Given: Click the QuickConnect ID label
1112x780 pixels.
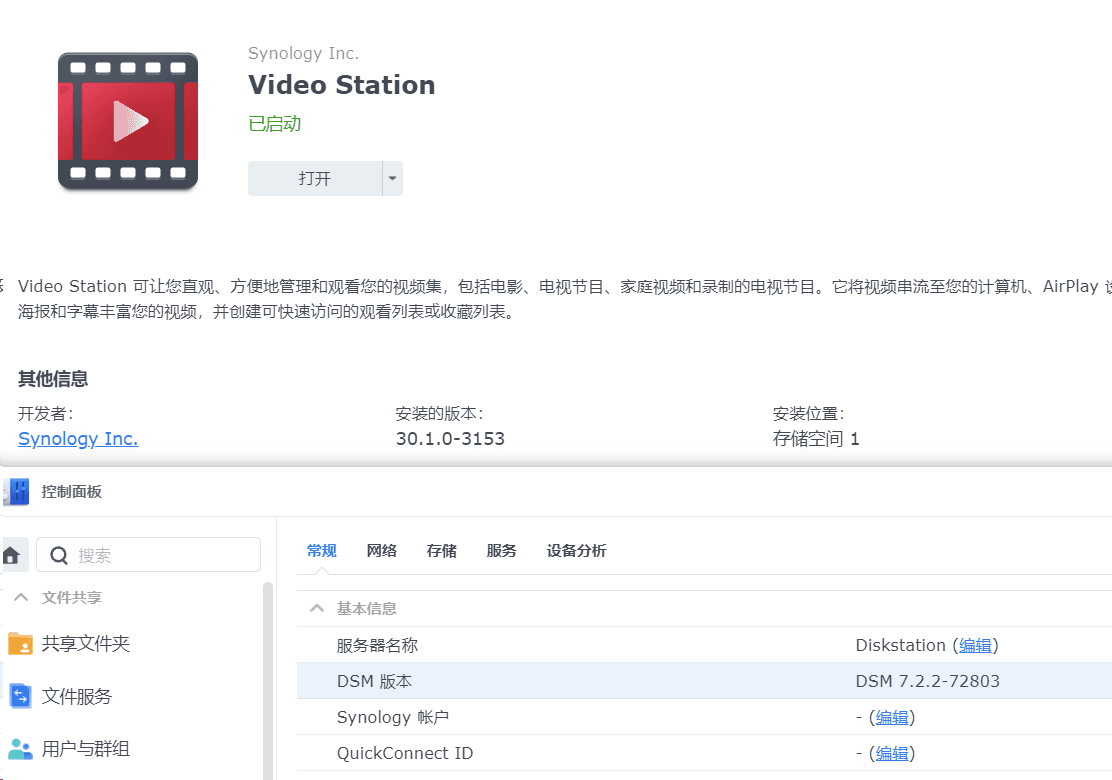Looking at the screenshot, I should (x=405, y=754).
